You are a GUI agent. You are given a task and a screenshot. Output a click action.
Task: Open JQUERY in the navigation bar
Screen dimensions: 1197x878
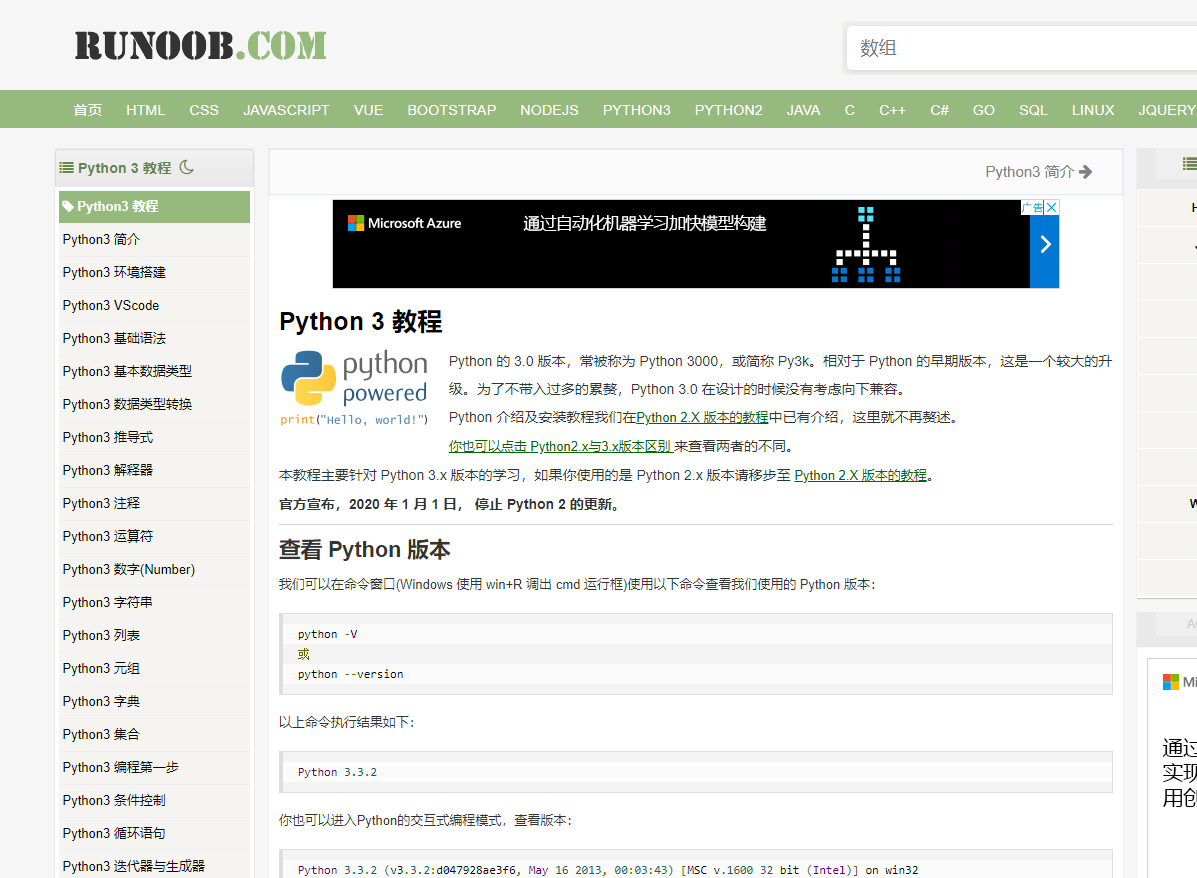1167,110
